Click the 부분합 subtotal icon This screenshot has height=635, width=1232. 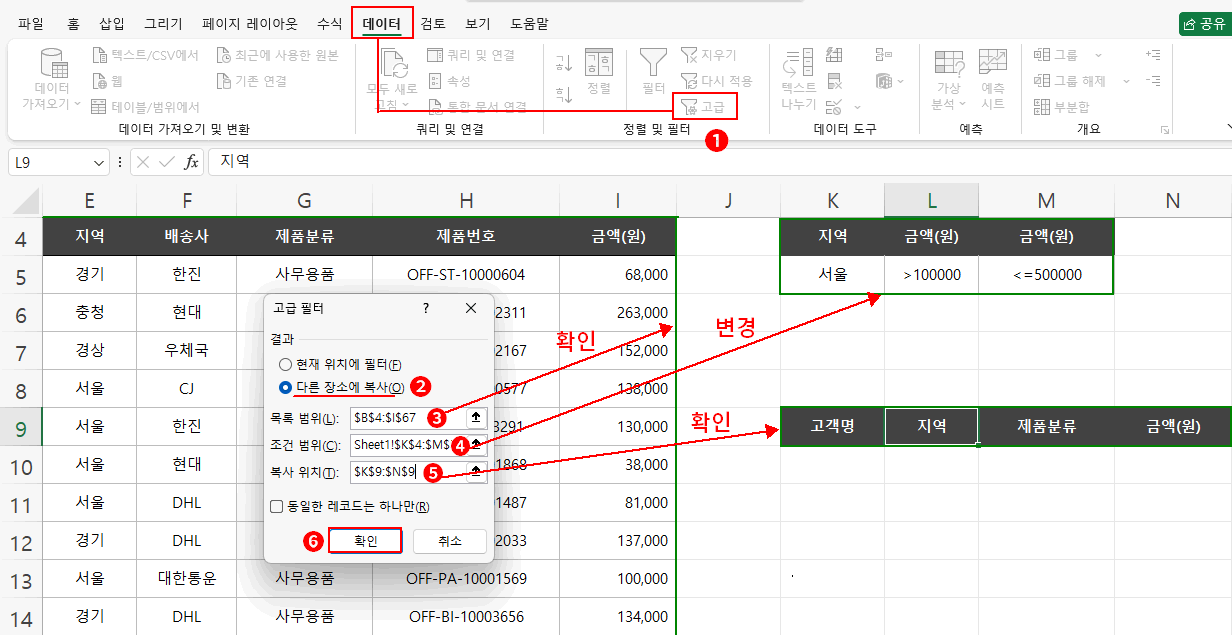click(x=1042, y=106)
